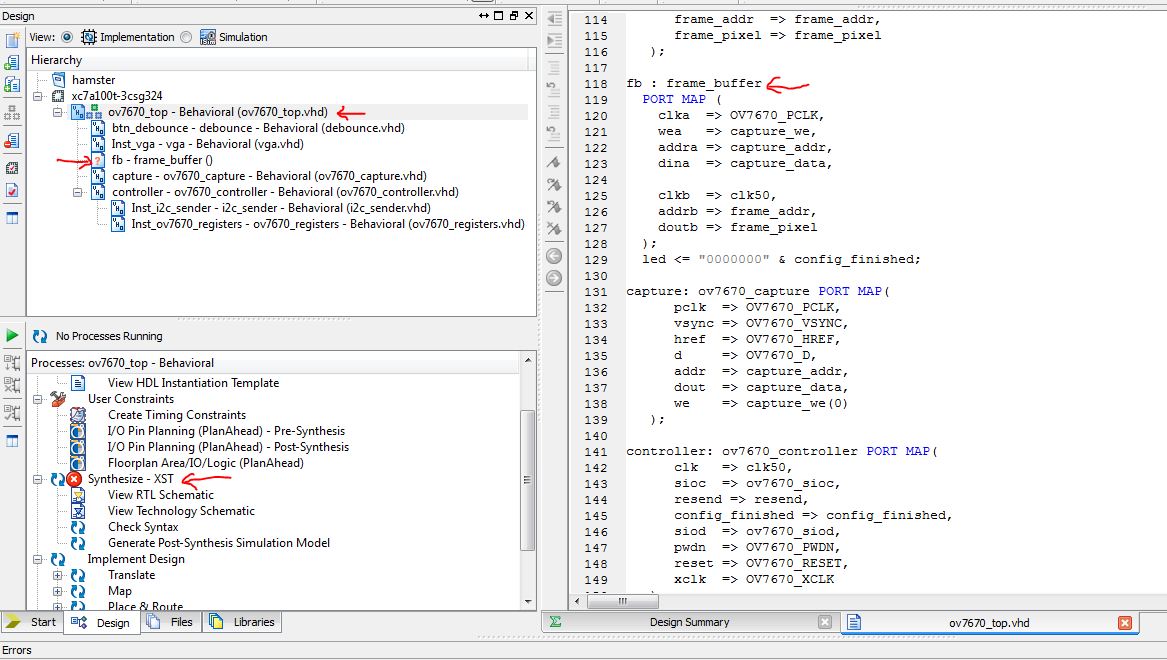
Task: Select the Implementation view radio button
Action: 67,37
